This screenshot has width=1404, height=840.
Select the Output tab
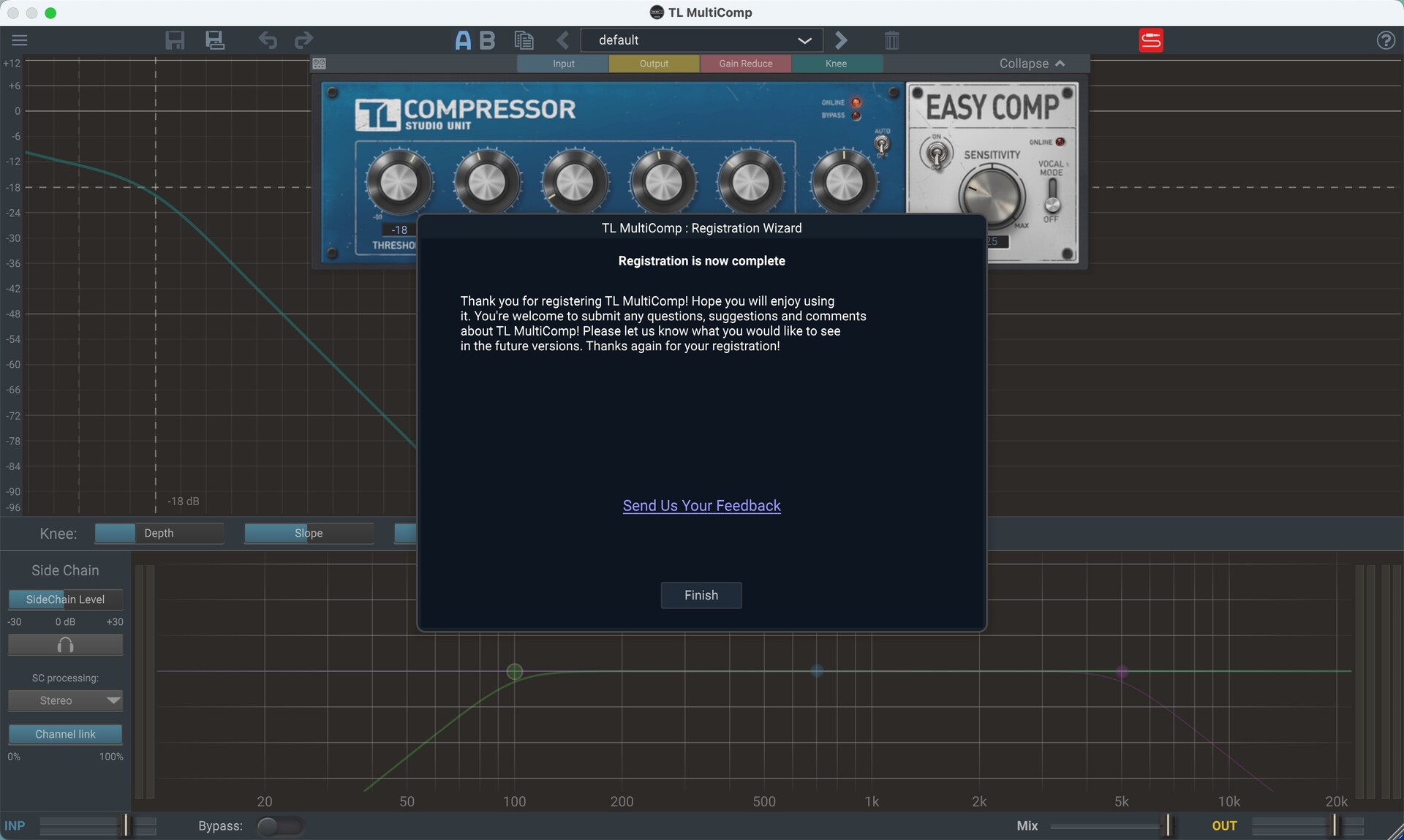click(x=654, y=64)
